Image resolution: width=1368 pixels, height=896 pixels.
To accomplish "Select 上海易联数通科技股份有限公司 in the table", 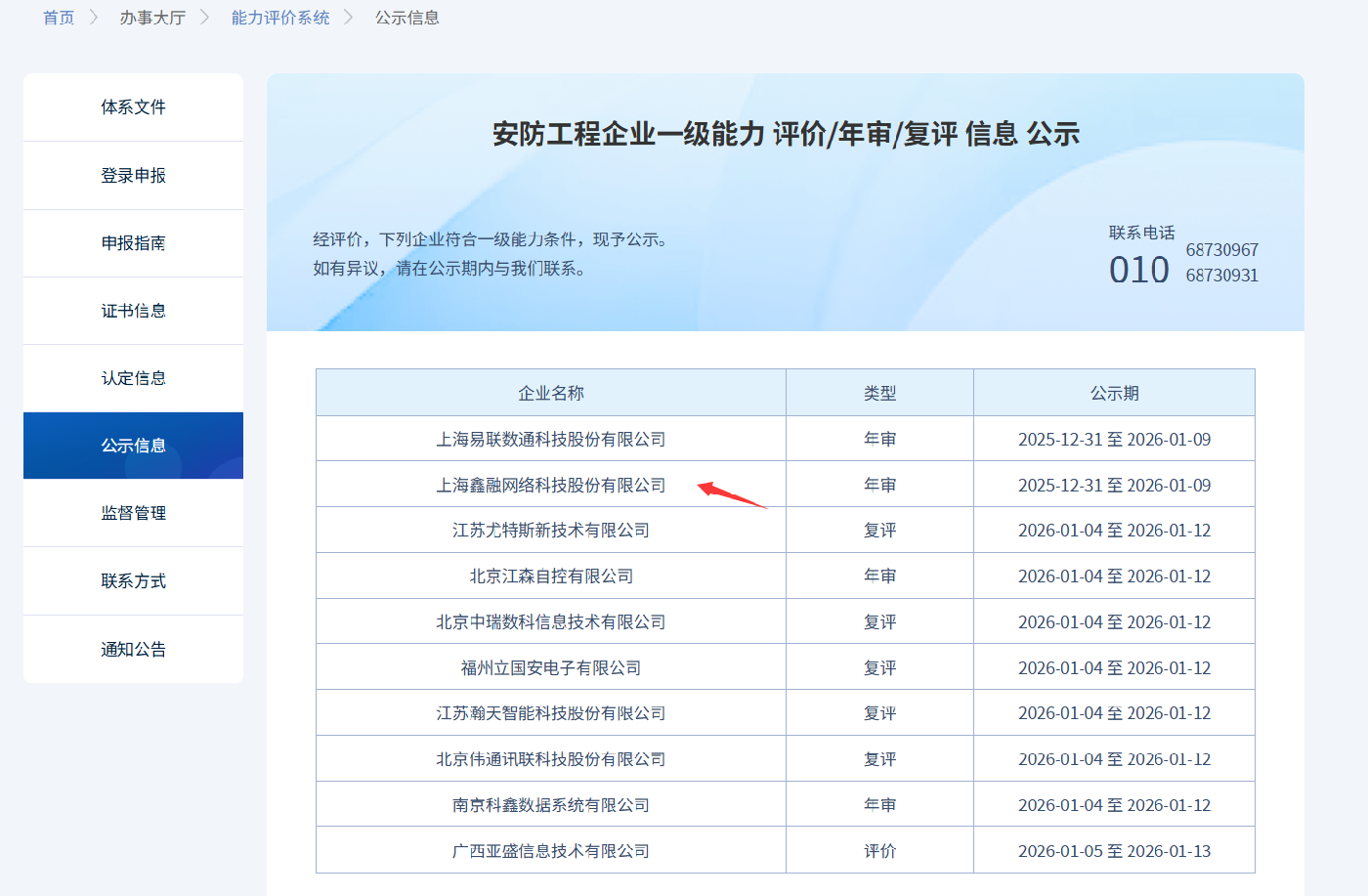I will [549, 438].
